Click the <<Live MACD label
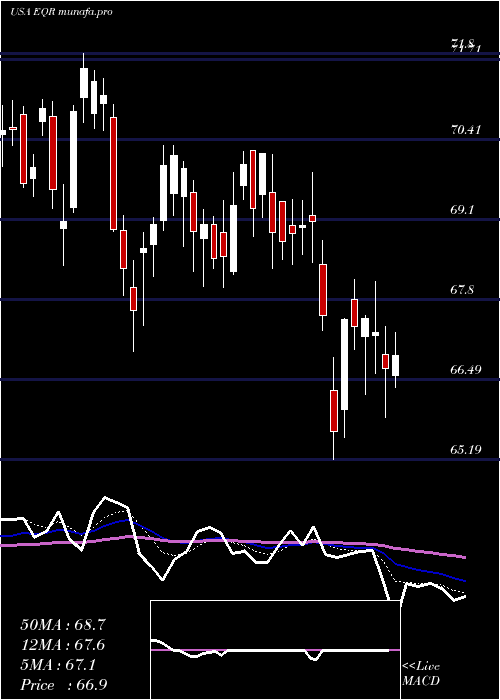Screen dimensions: 500x700 point(421,674)
